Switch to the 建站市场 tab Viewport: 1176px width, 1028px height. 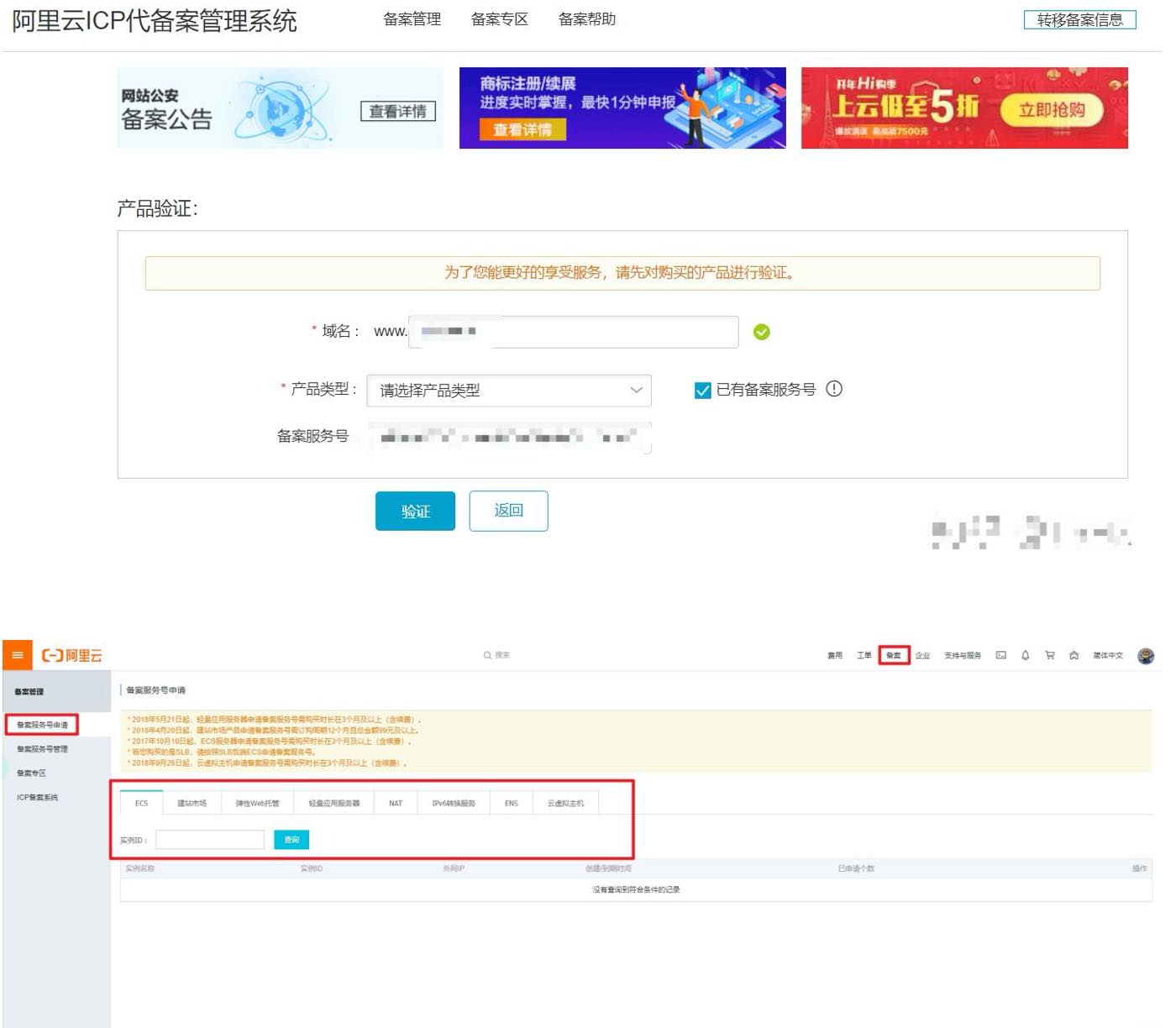click(x=192, y=803)
